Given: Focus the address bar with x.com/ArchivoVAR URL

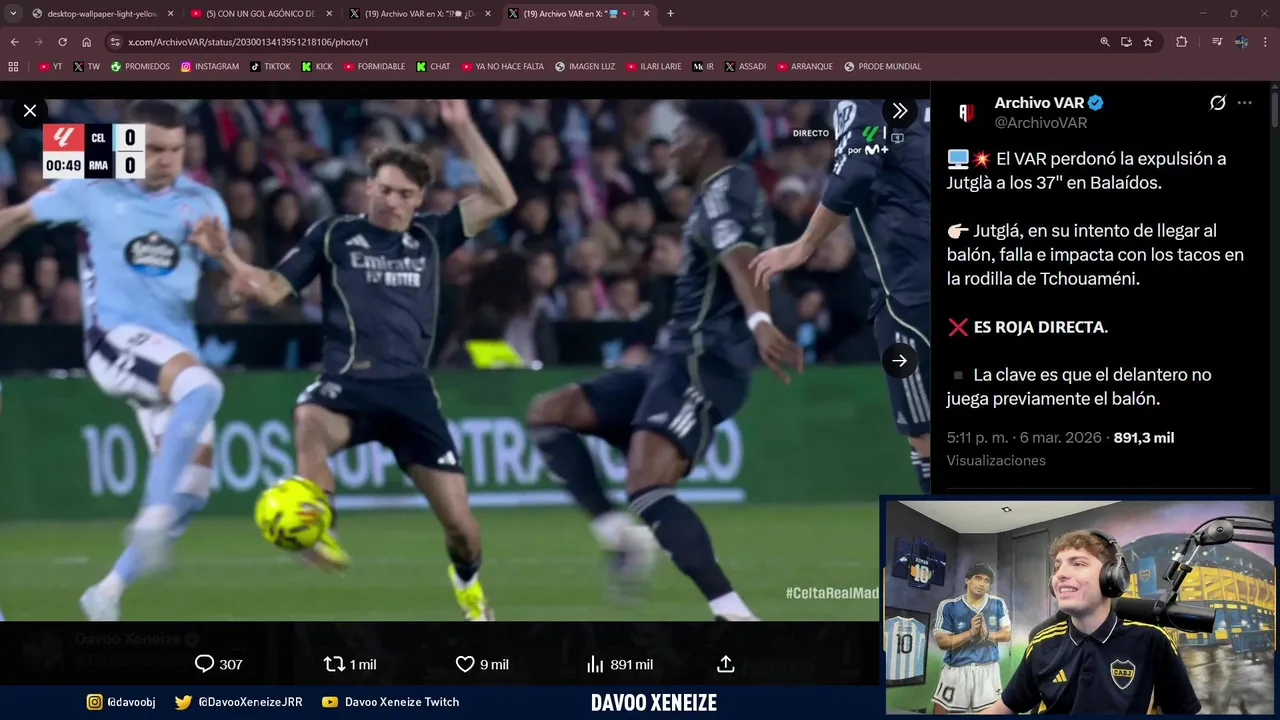Looking at the screenshot, I should pyautogui.click(x=600, y=42).
